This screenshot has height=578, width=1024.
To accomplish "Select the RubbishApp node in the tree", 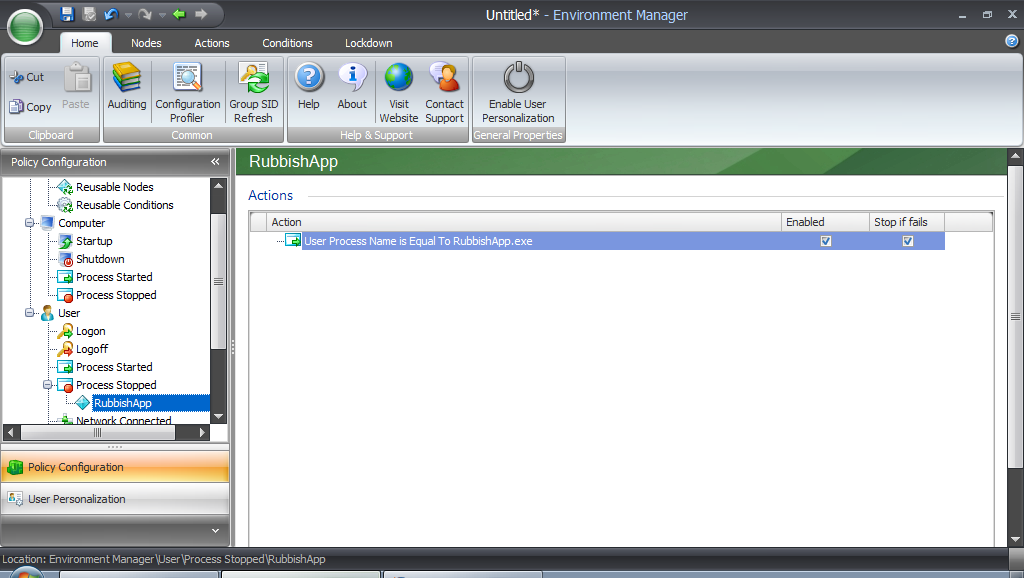I will point(123,403).
